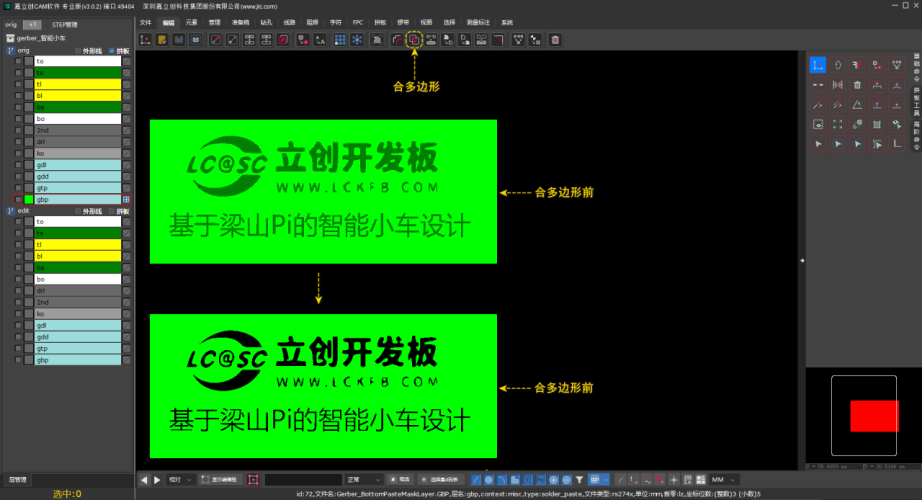Viewport: 922px width, 500px height.
Task: Click the green color swatch of orig gbp layer
Action: (x=29, y=200)
